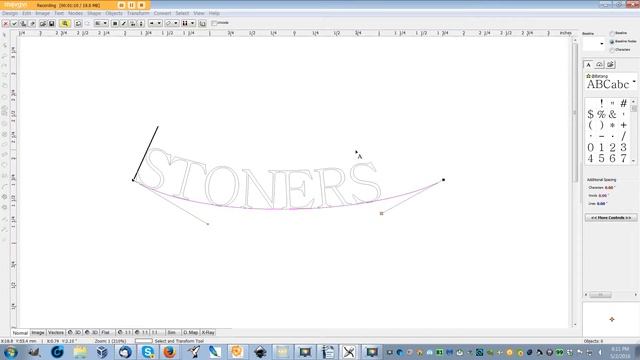Viewport: 640px width, 360px height.
Task: Open the font selection dropdown arrow
Action: [x=634, y=82]
